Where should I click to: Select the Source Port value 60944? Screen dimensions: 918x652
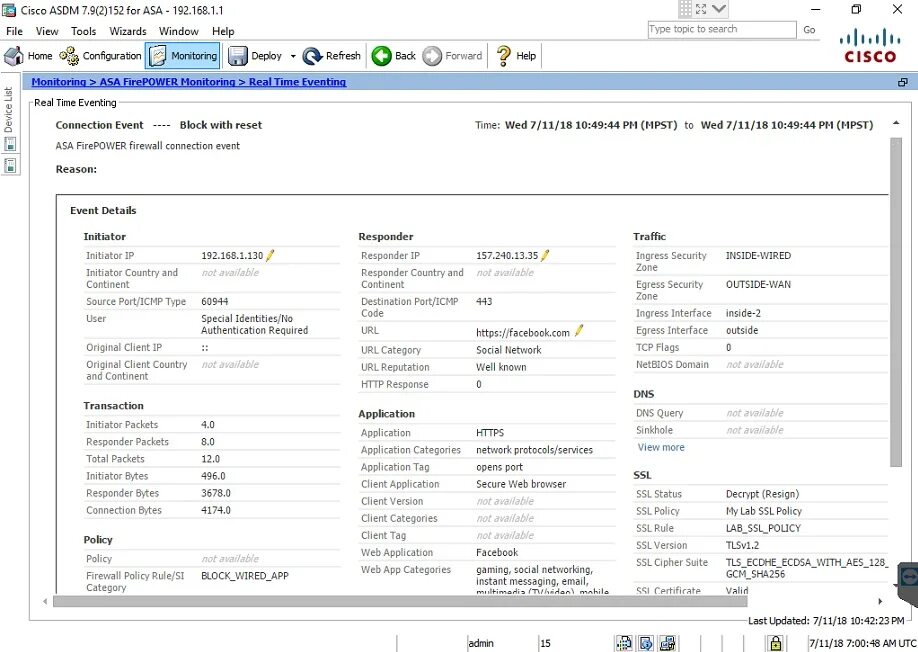click(x=214, y=301)
